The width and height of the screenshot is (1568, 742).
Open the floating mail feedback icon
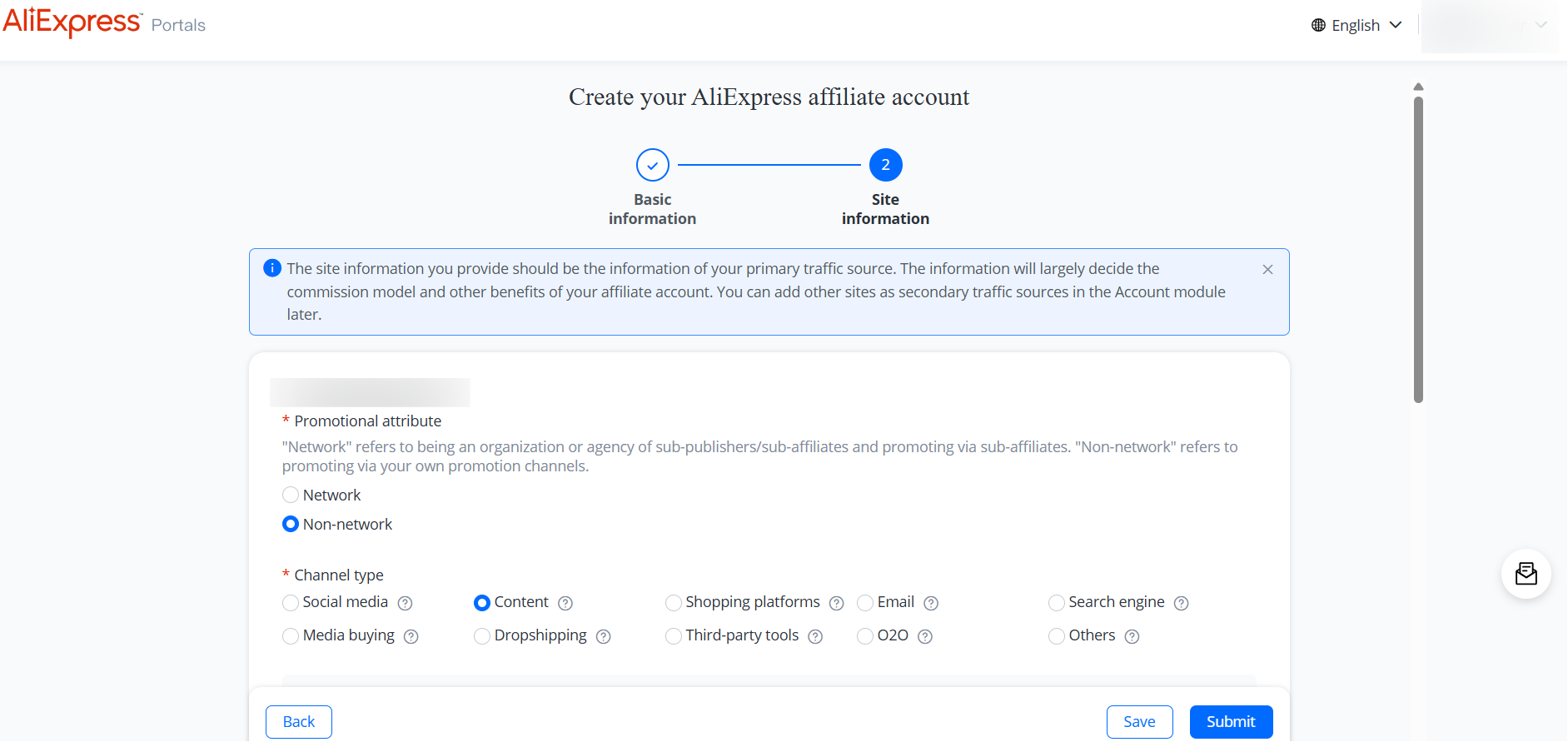pyautogui.click(x=1526, y=574)
